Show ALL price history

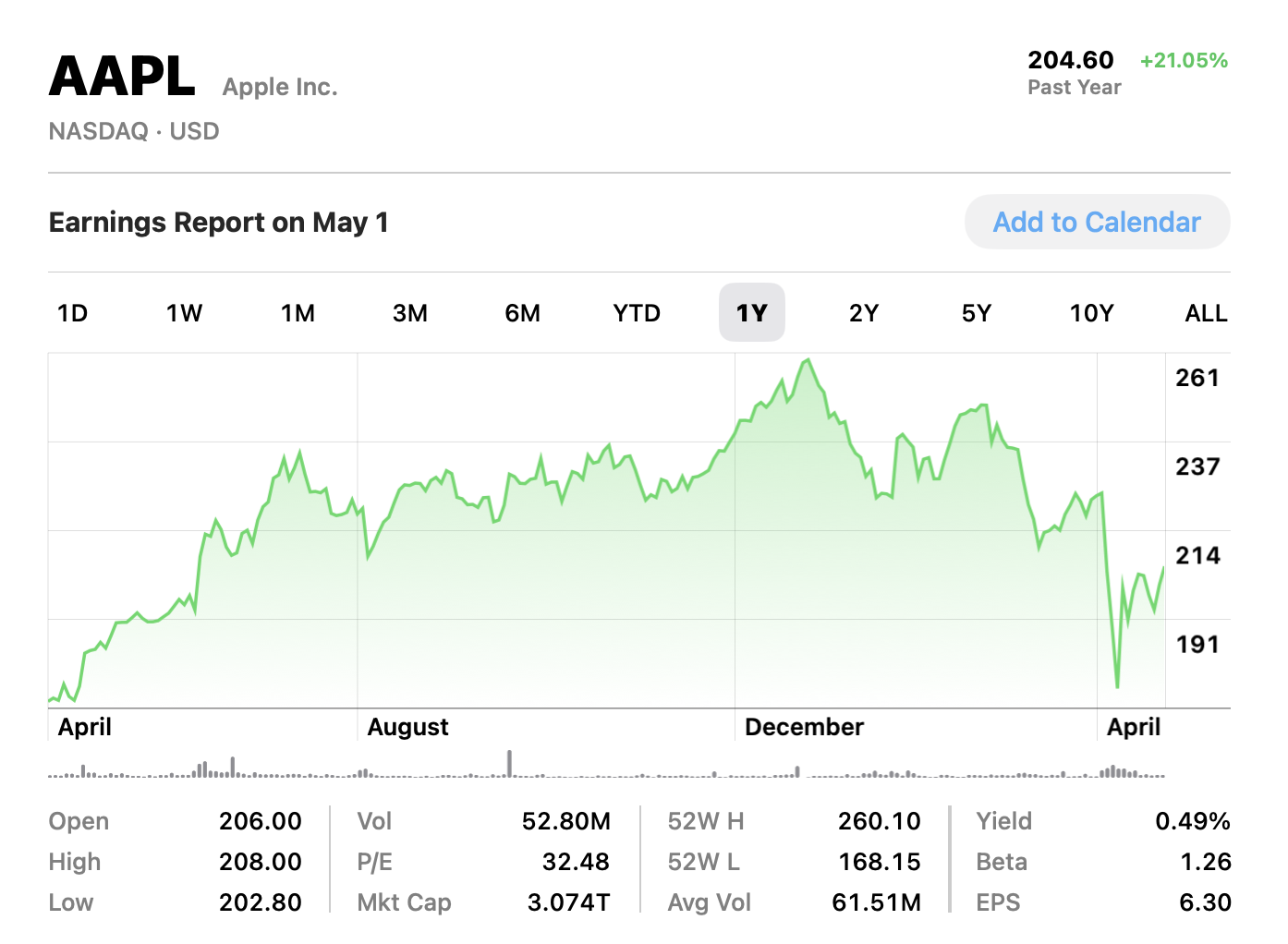pyautogui.click(x=1206, y=313)
